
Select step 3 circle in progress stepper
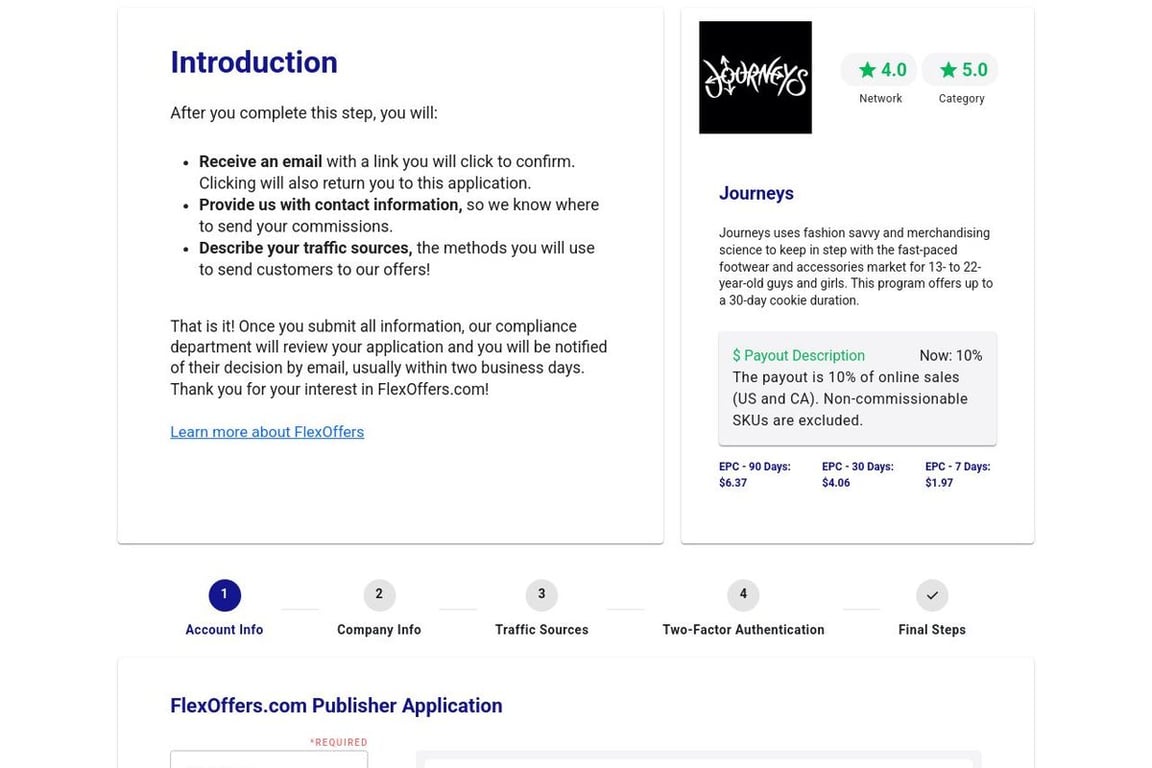(541, 595)
